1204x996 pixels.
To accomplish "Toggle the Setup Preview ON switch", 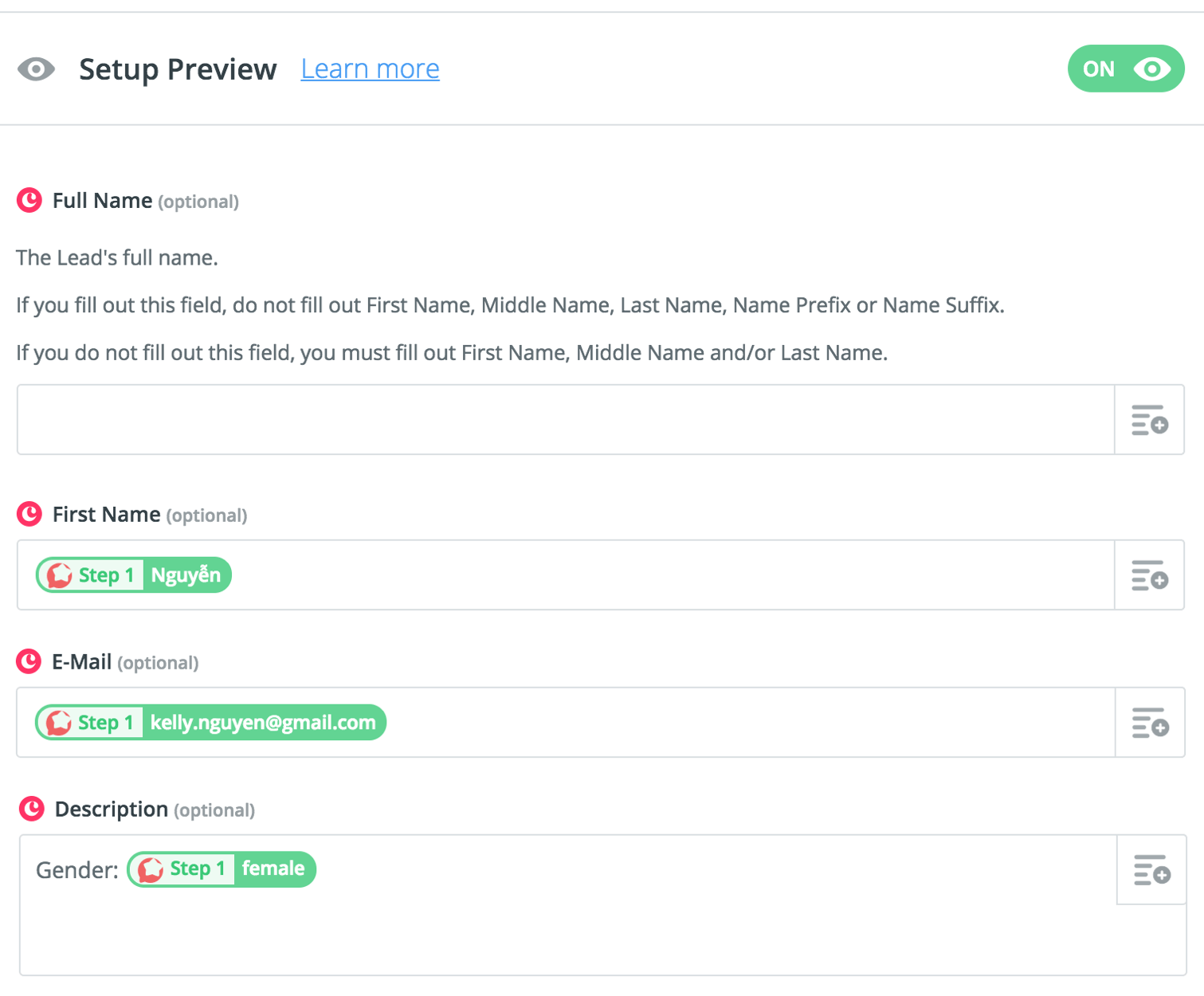I will [1125, 69].
